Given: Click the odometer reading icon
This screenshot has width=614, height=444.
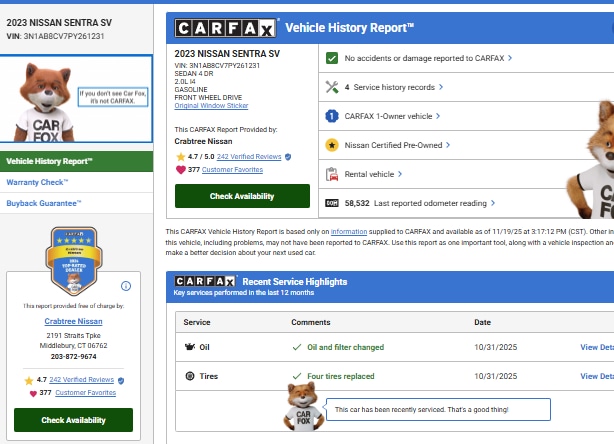Looking at the screenshot, I should (332, 203).
